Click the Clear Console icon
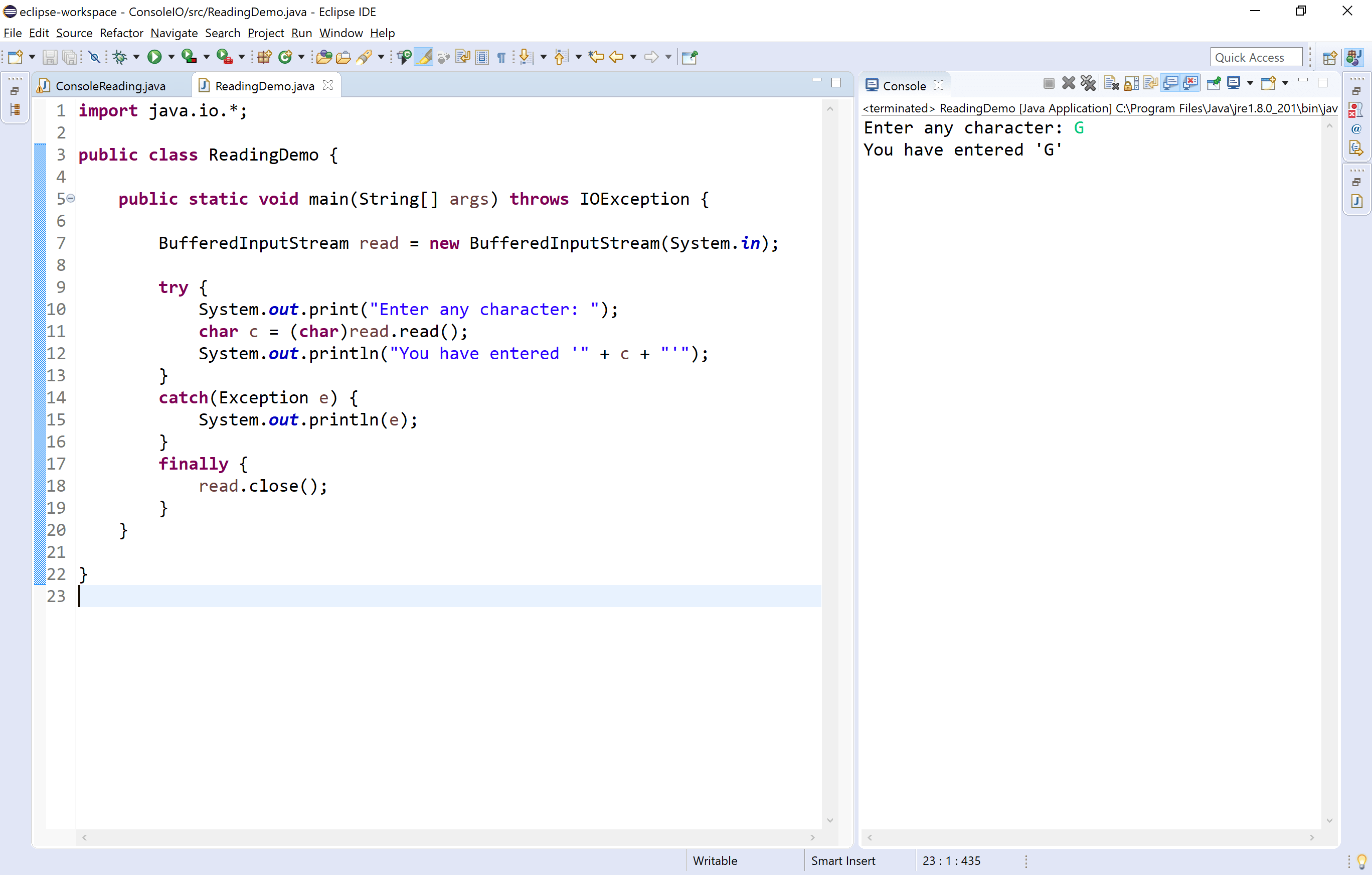This screenshot has width=1372, height=875. (x=1111, y=83)
